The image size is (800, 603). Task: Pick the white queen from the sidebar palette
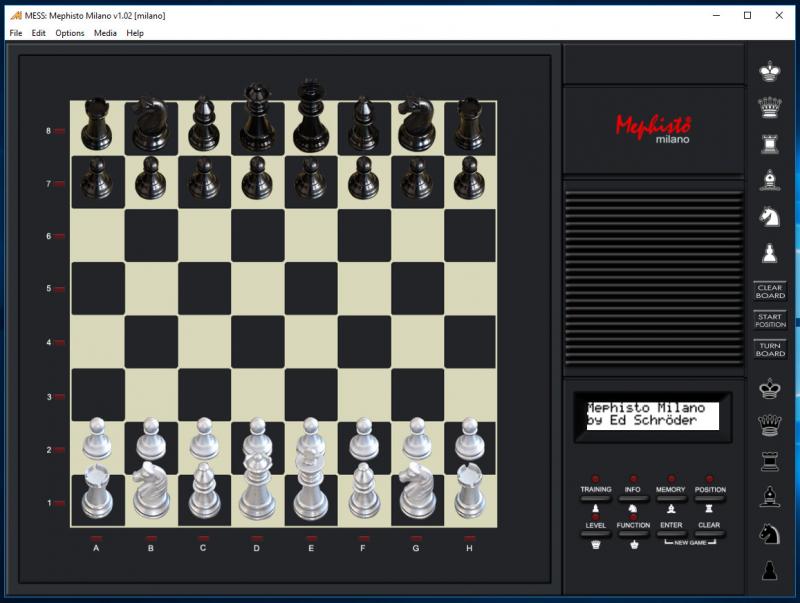(x=769, y=106)
